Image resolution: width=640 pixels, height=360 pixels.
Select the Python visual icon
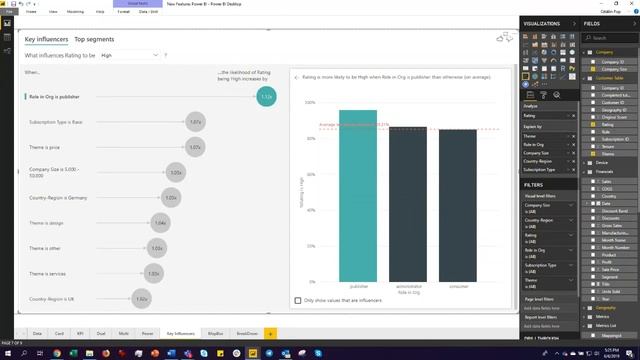tap(572, 68)
